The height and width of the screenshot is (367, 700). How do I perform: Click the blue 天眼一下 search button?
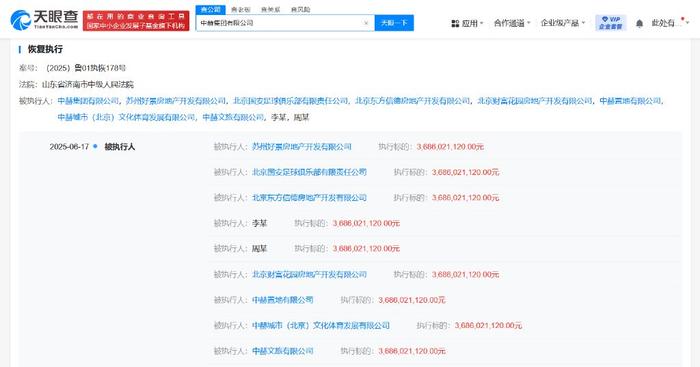pyautogui.click(x=394, y=23)
